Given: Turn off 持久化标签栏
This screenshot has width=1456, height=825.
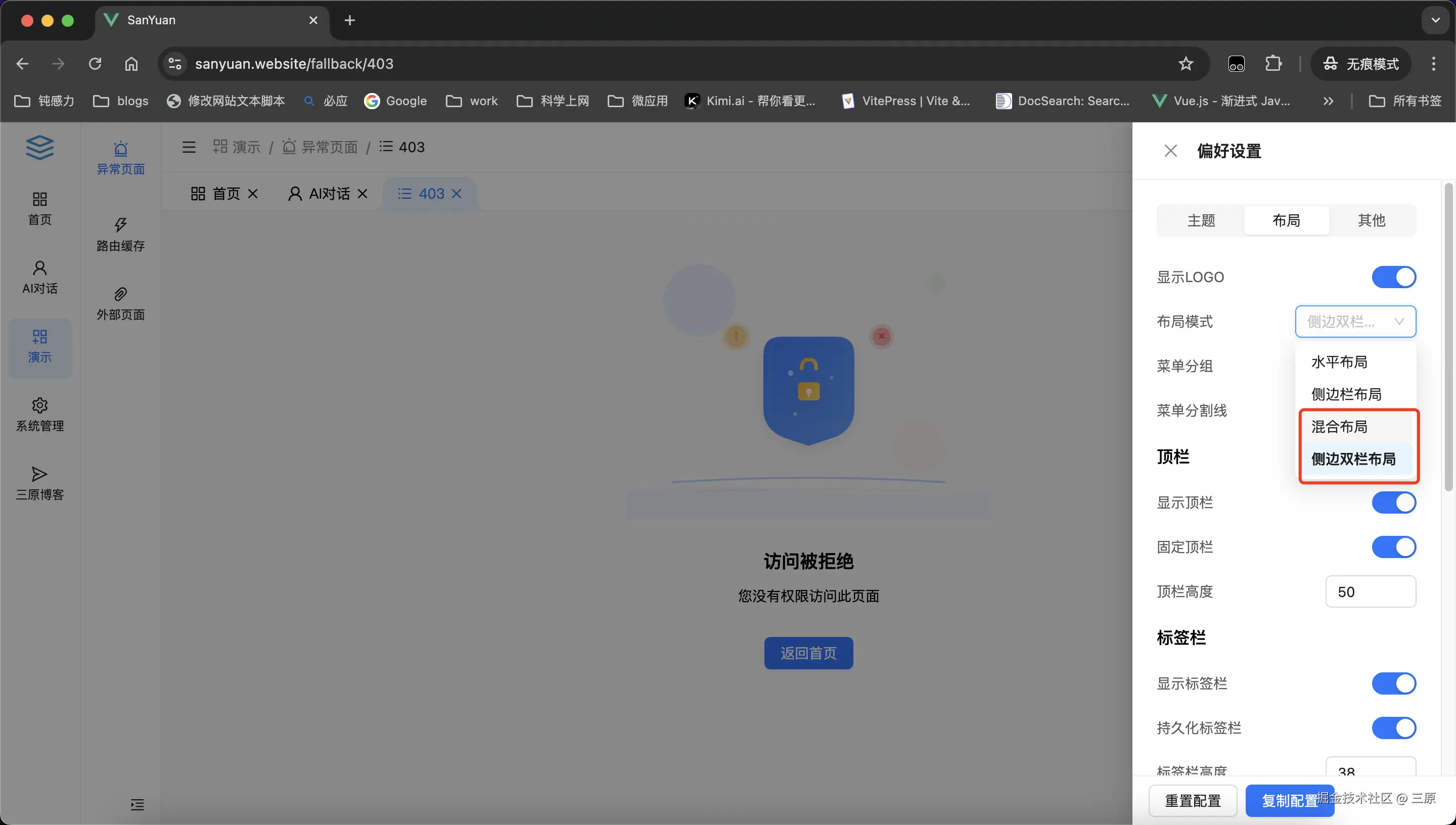Looking at the screenshot, I should point(1393,727).
